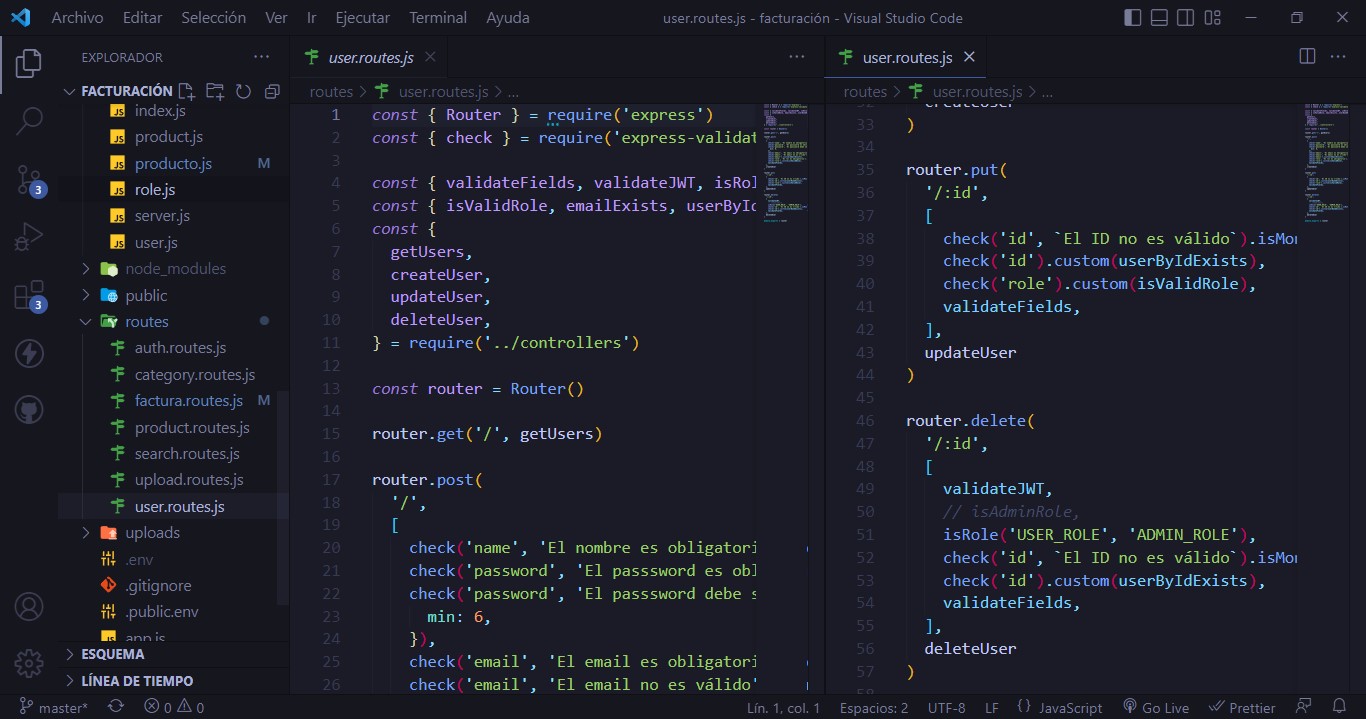Open role.js in explorer

click(155, 189)
